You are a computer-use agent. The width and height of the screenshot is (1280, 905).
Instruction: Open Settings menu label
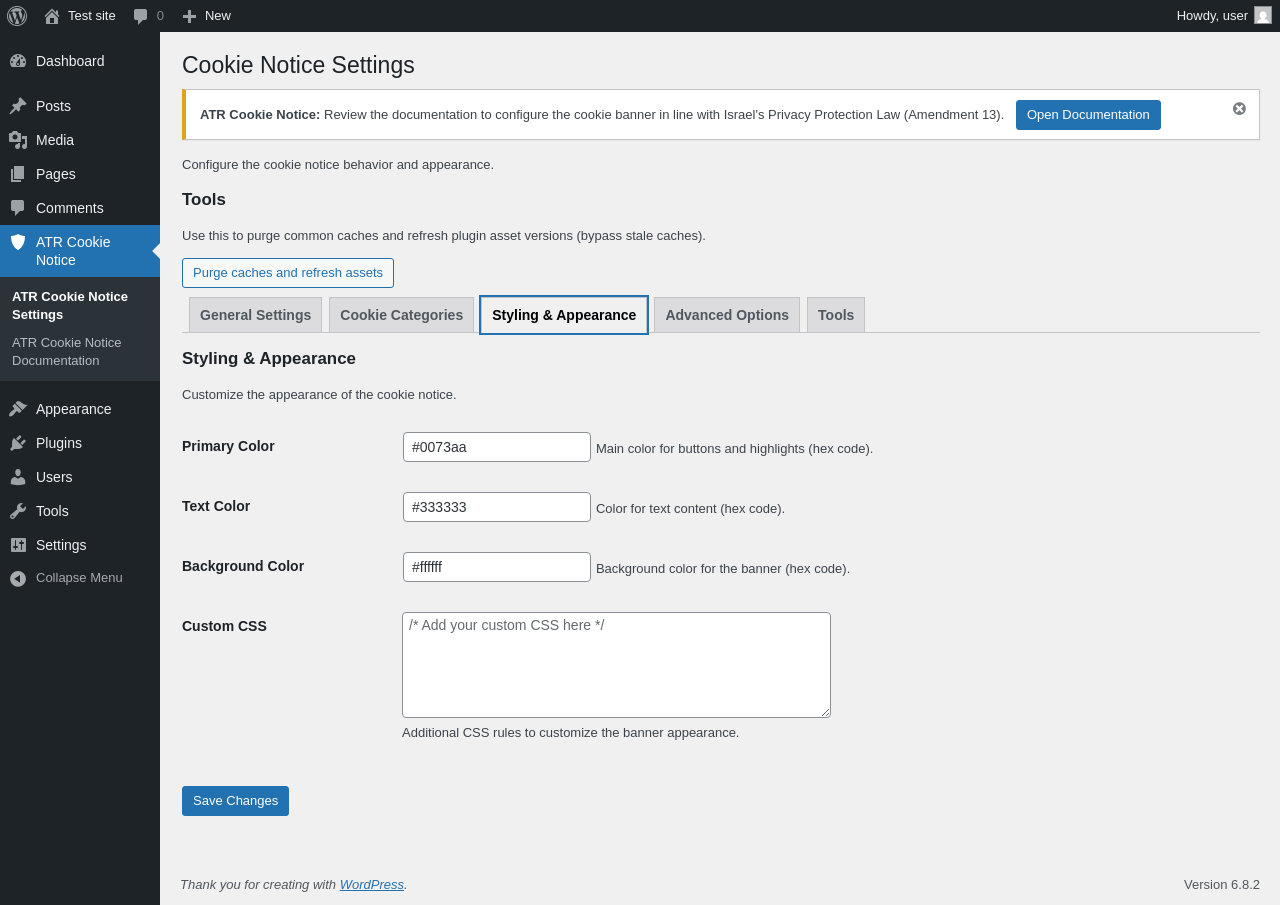coord(61,545)
